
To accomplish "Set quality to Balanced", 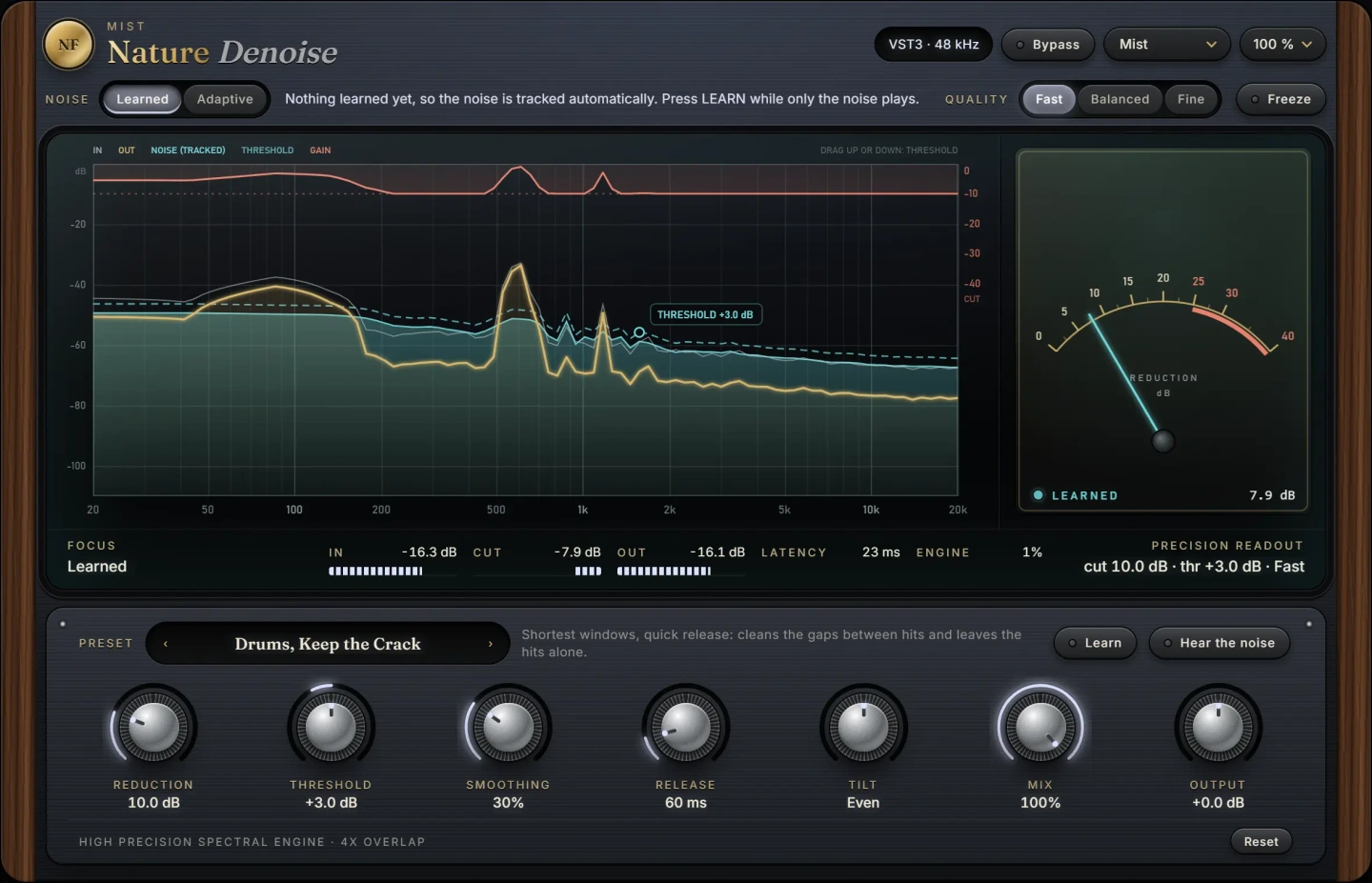I will [x=1120, y=99].
